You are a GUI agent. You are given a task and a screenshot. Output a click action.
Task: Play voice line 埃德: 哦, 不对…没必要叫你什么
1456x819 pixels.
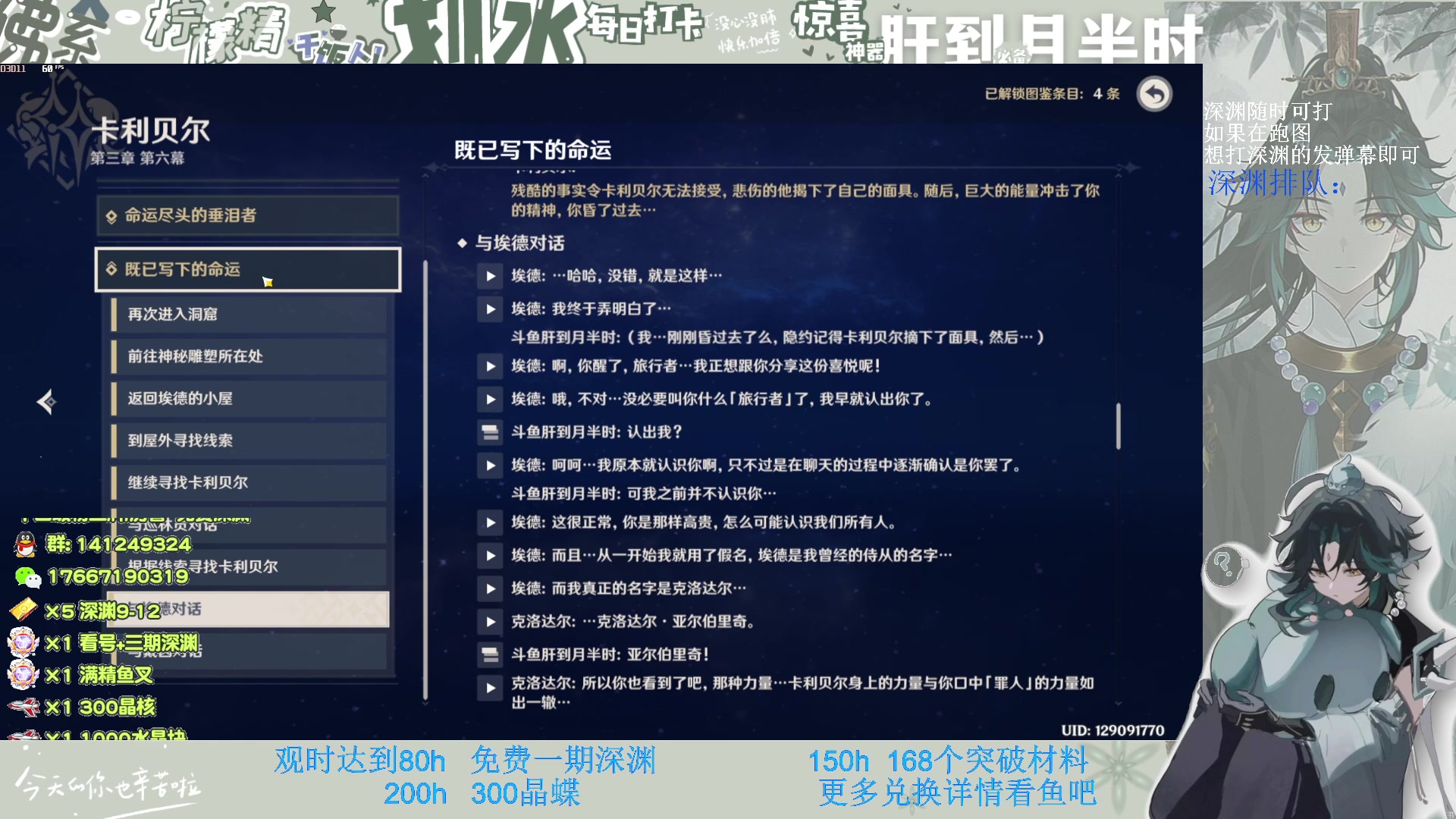point(490,400)
